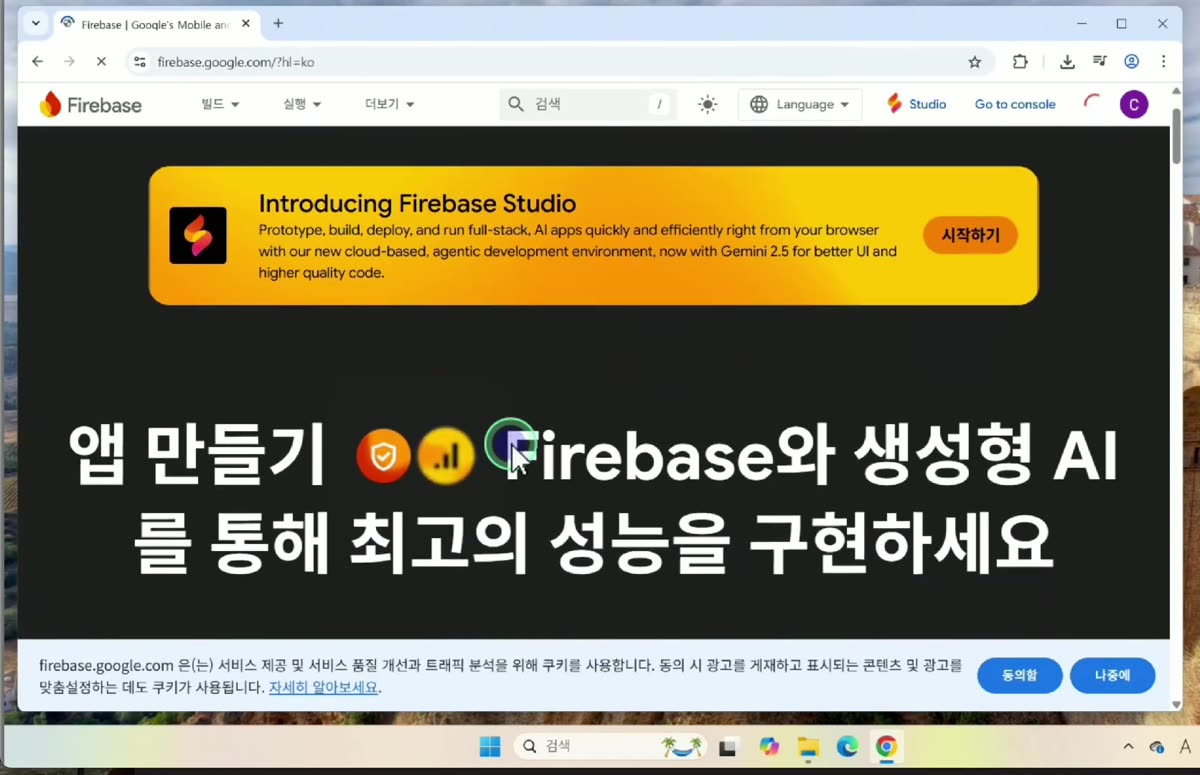
Task: Open Firebase Studio link in header
Action: coord(916,104)
